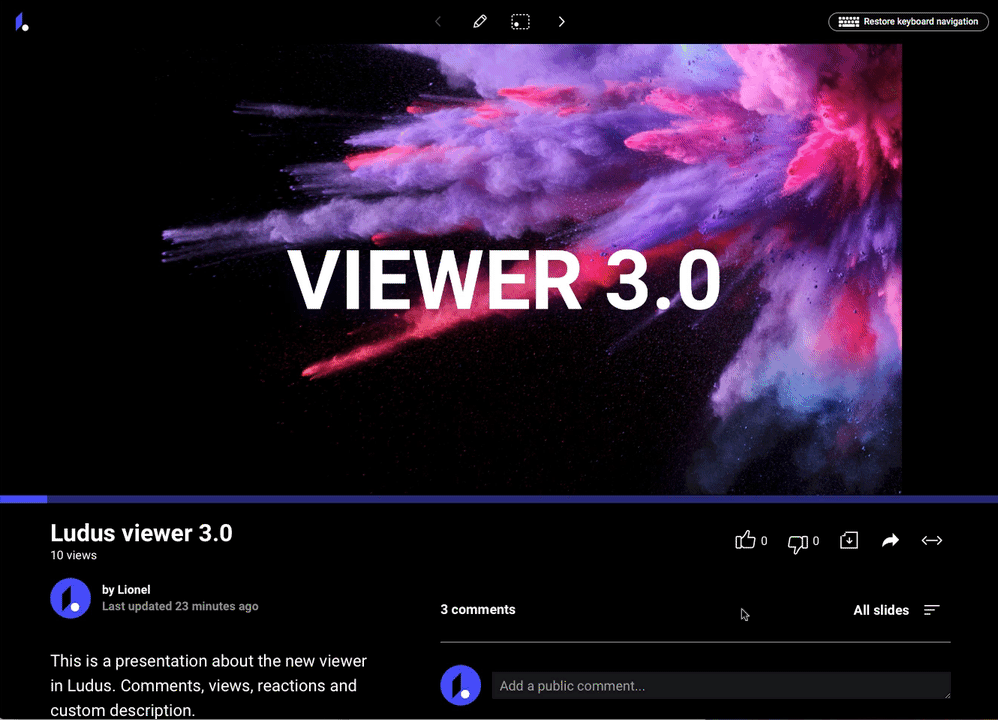Click Lionel's avatar beside the author name
Viewport: 998px width, 720px height.
[70, 598]
